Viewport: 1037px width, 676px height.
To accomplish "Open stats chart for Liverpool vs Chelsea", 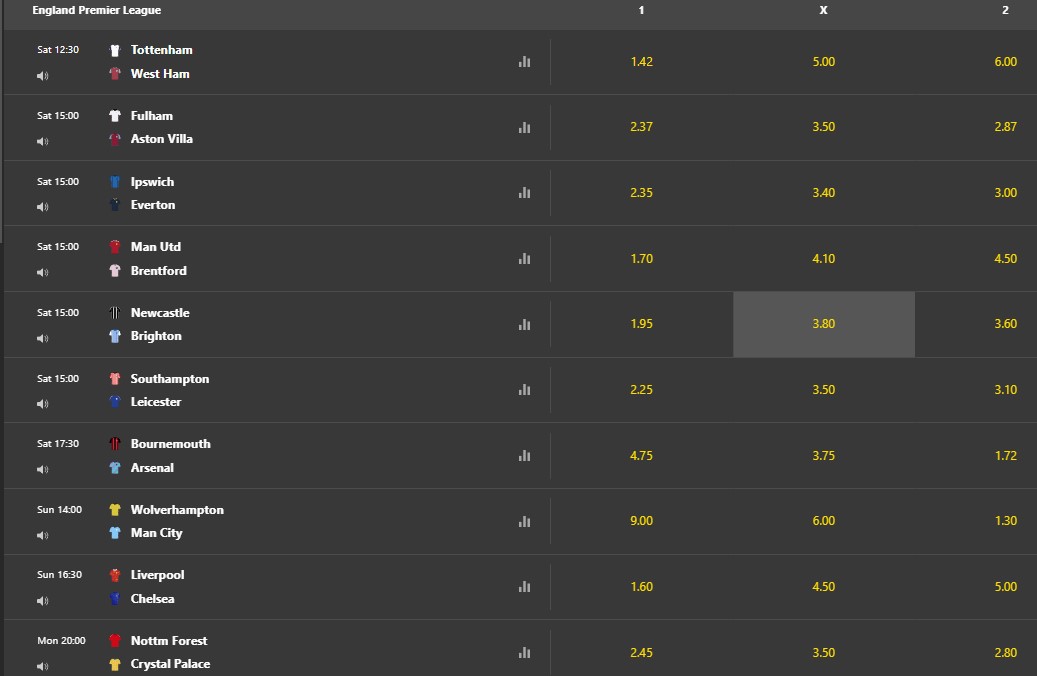I will [524, 587].
